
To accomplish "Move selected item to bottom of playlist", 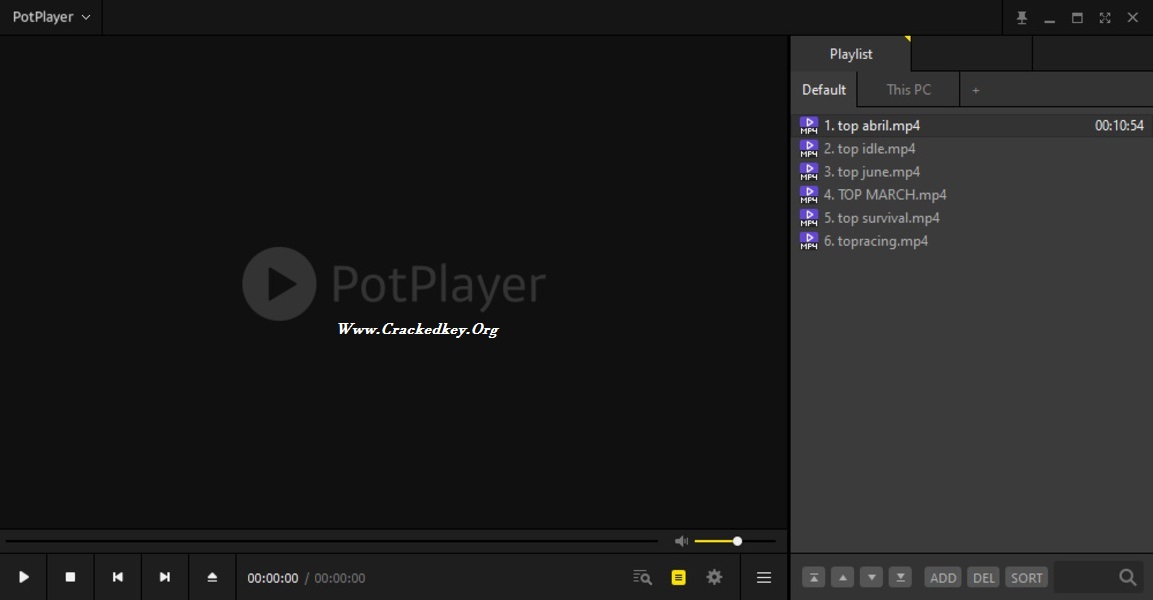I will pyautogui.click(x=900, y=577).
